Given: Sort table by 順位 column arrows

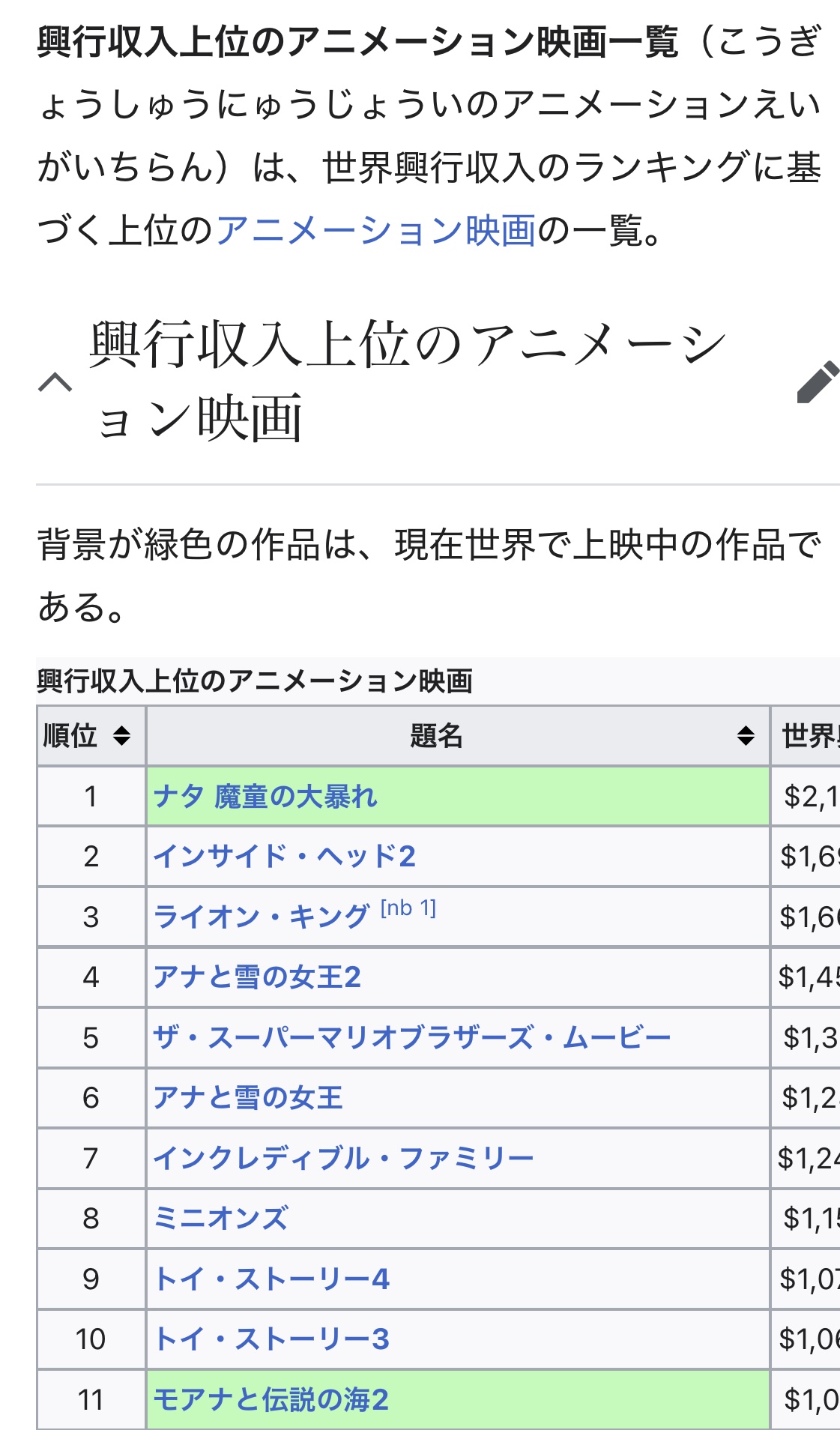Looking at the screenshot, I should [x=122, y=735].
